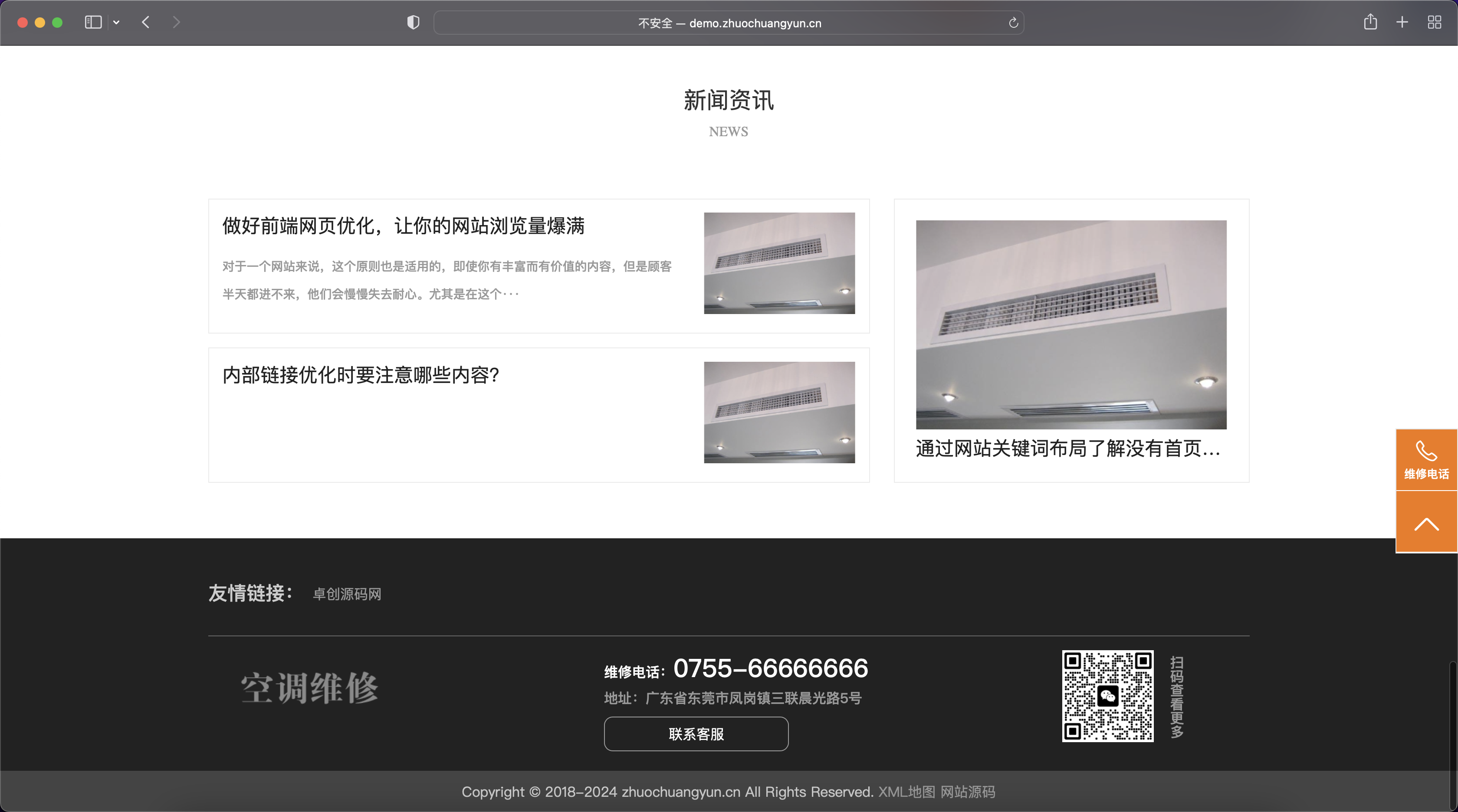
Task: Click the 新闻资讯 section heading
Action: 729,100
